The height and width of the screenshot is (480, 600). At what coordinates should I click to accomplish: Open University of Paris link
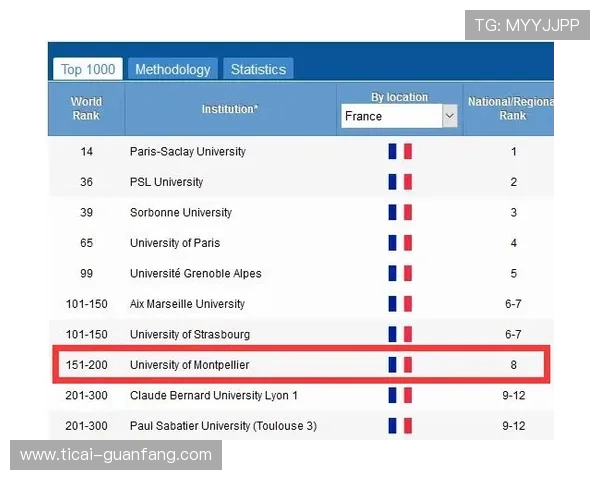(x=175, y=243)
